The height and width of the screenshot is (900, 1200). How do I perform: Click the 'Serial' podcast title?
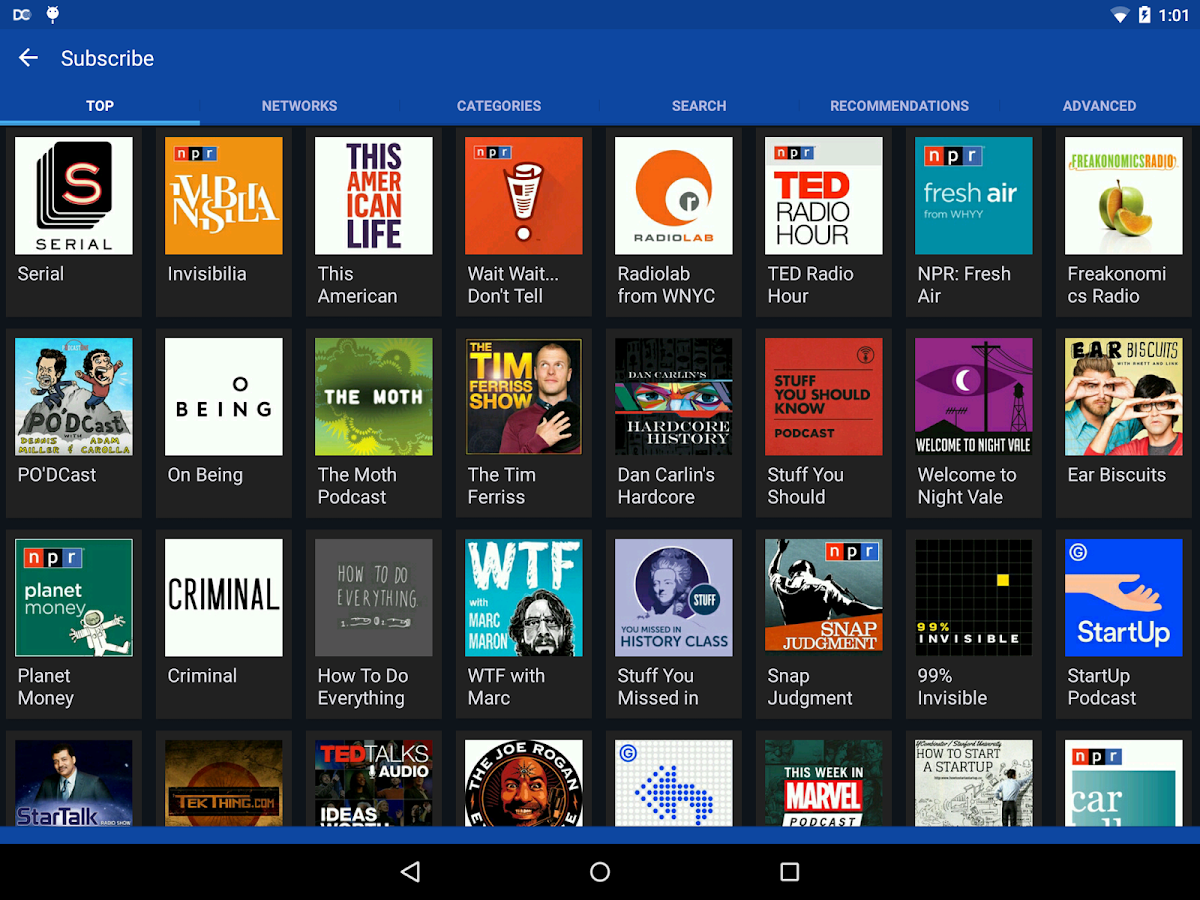click(41, 274)
